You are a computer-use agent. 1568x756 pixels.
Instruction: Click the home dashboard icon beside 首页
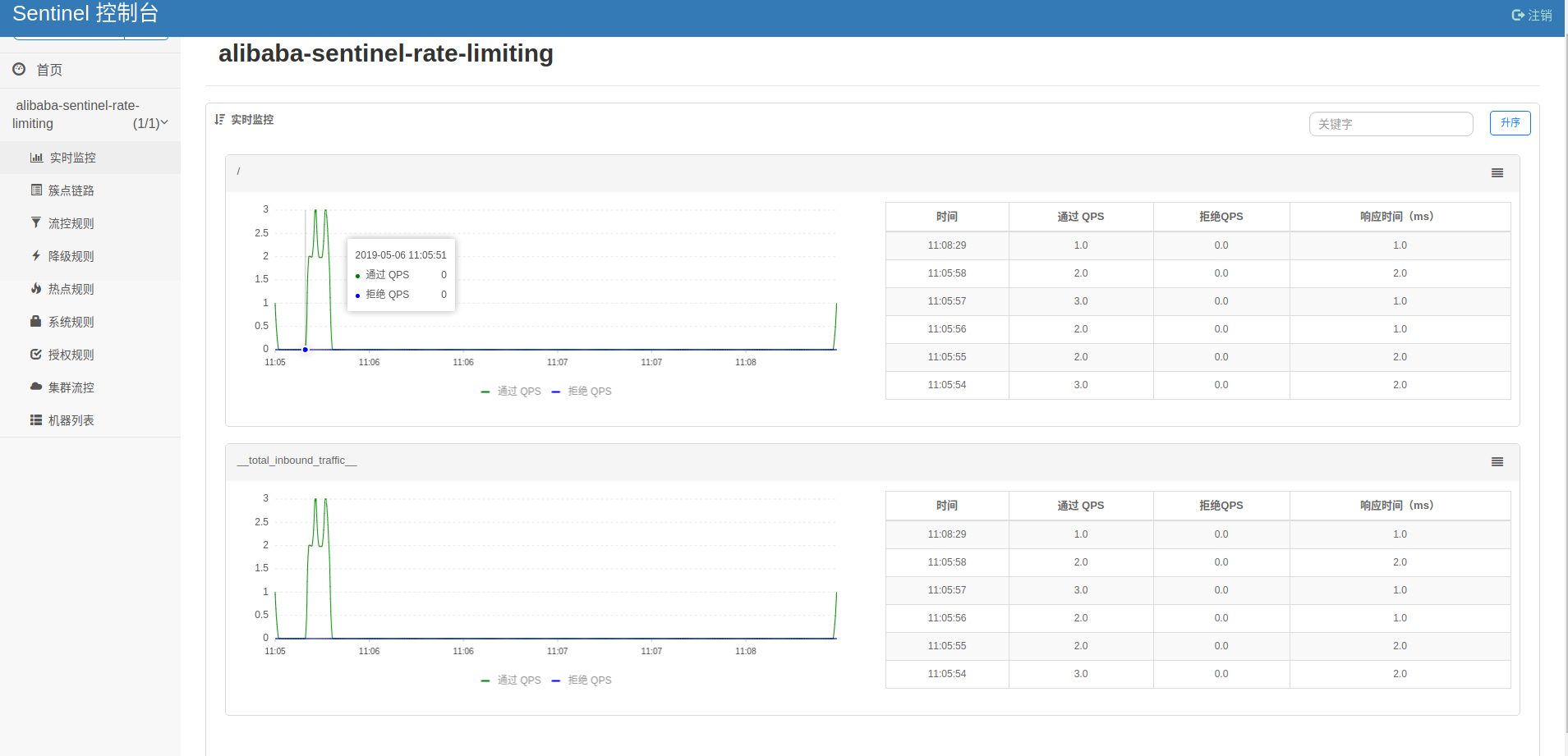point(19,70)
